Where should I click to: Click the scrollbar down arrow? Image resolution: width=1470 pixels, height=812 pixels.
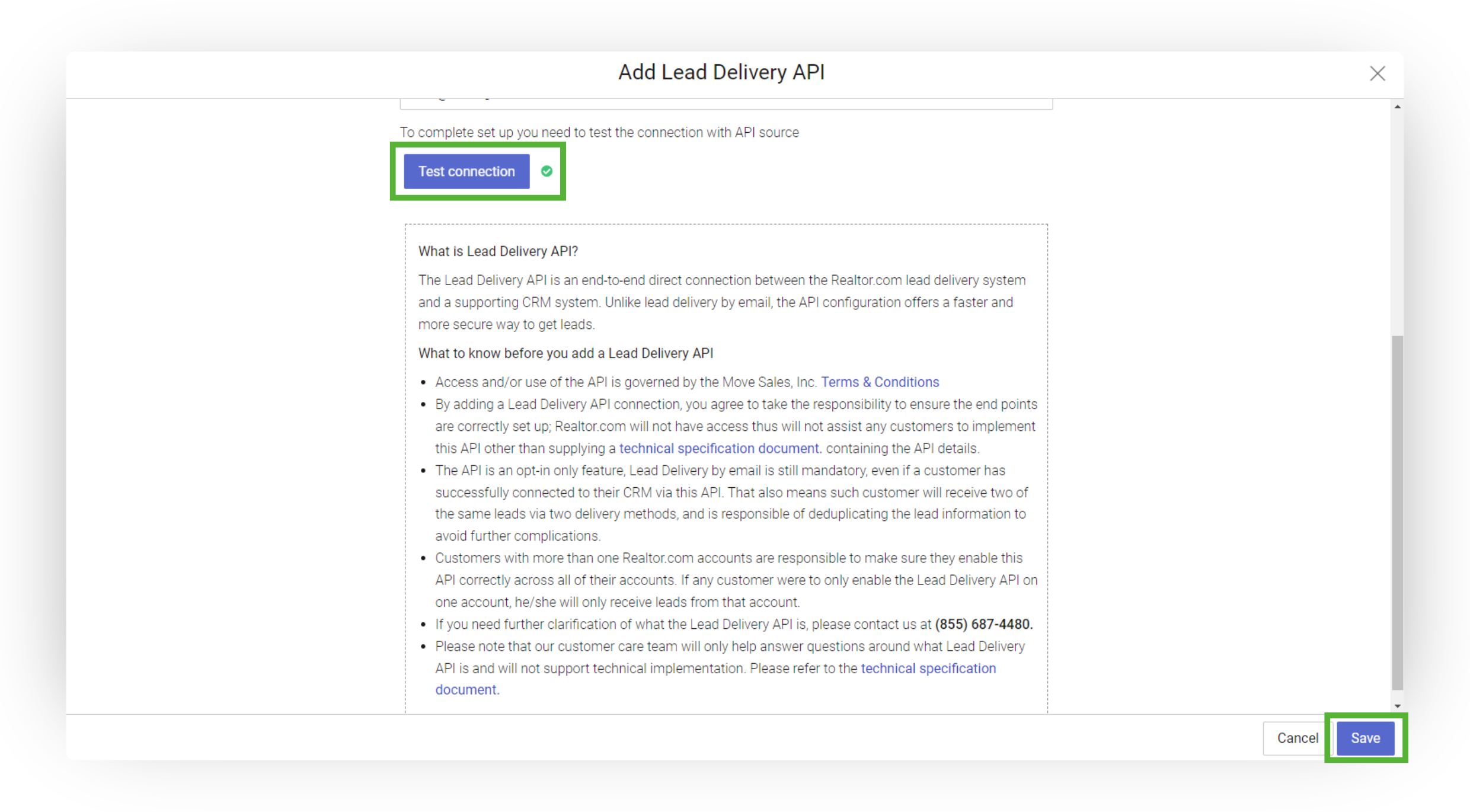1397,706
